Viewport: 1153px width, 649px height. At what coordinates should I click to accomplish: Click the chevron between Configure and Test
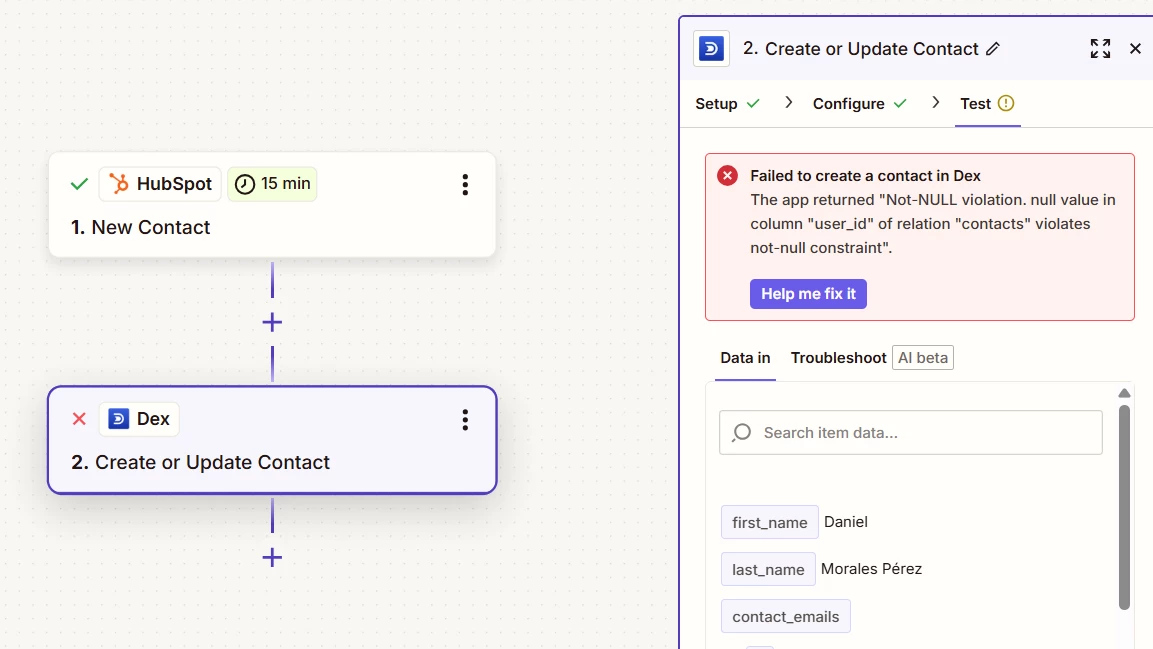[x=935, y=103]
